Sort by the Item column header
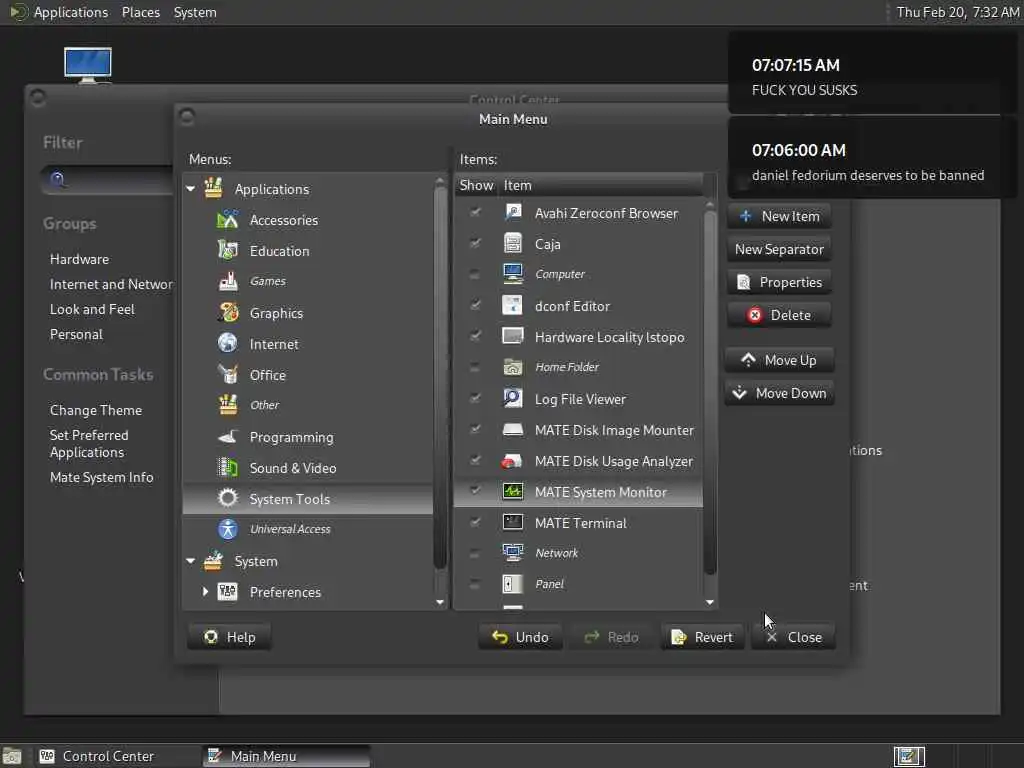1024x768 pixels. 601,185
